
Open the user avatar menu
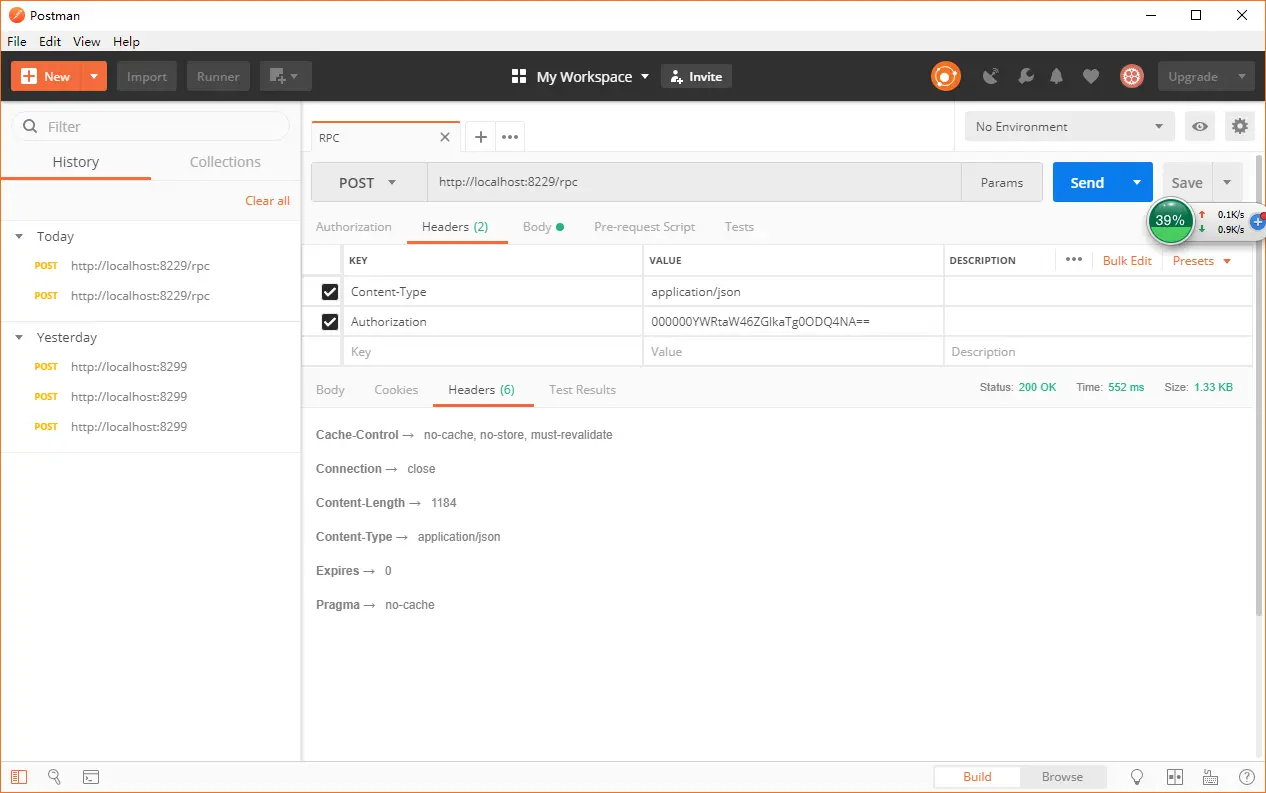(1131, 76)
